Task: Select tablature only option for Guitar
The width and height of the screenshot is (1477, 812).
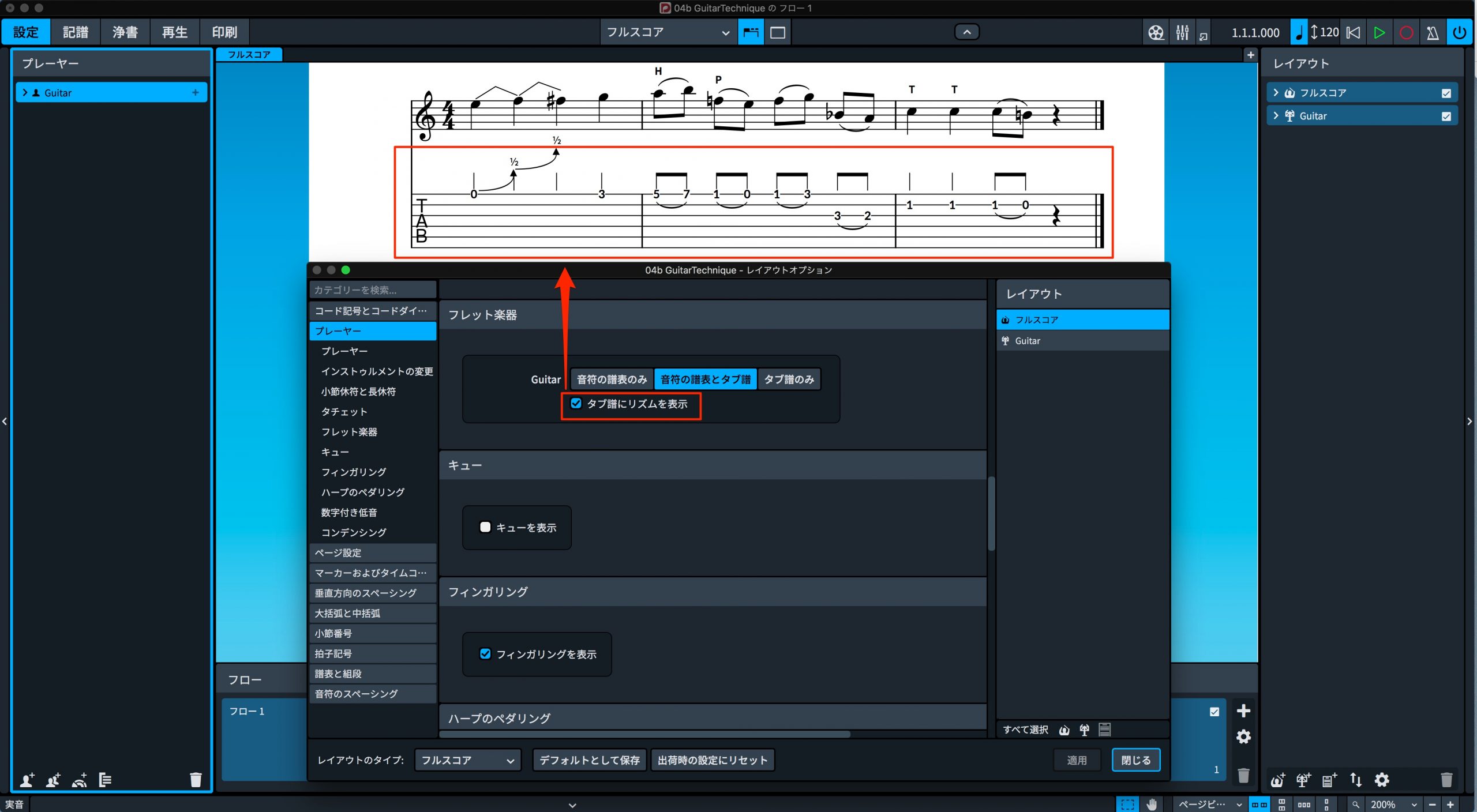Action: [x=789, y=379]
